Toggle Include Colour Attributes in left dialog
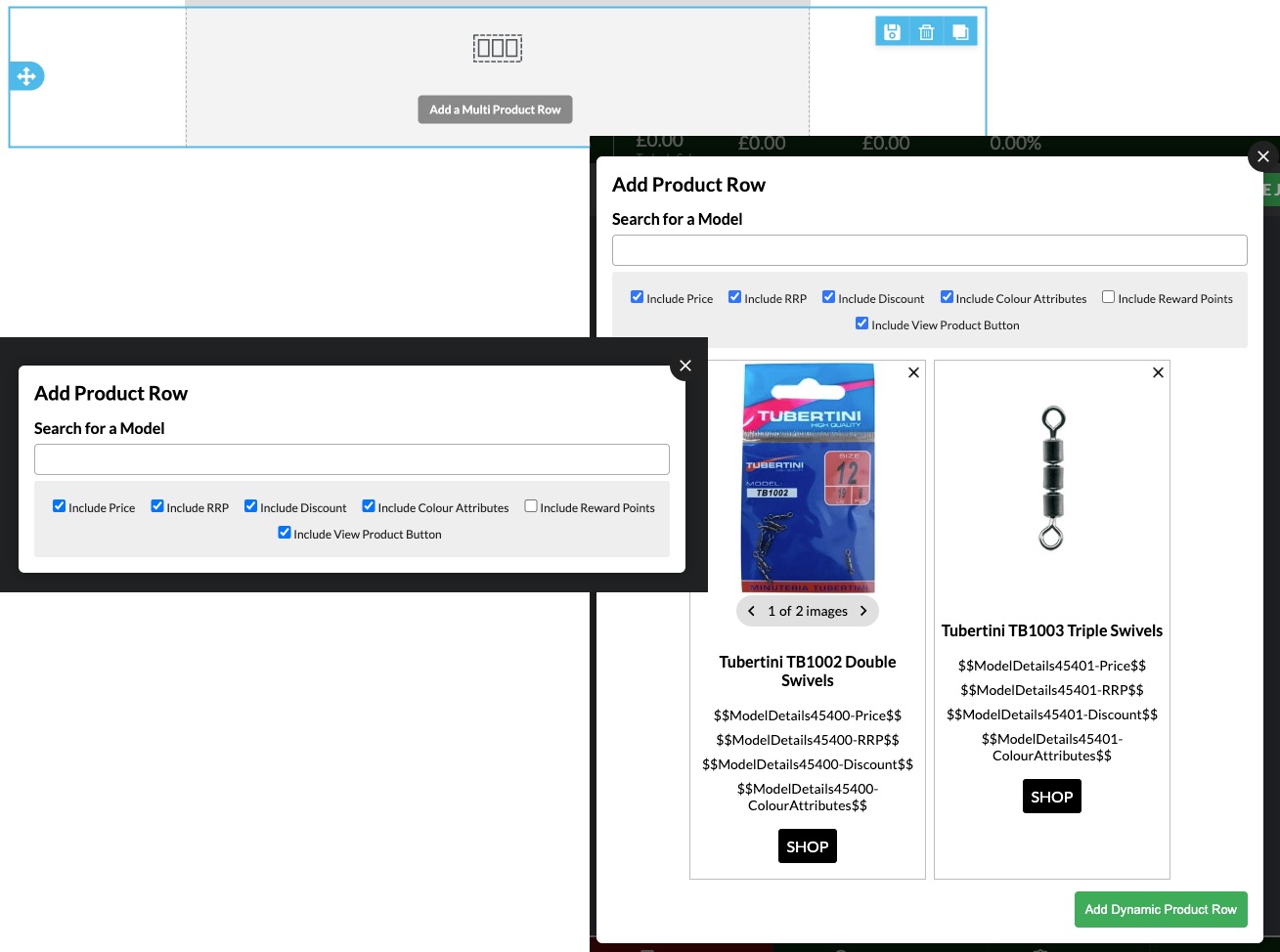Viewport: 1280px width, 952px height. [369, 506]
